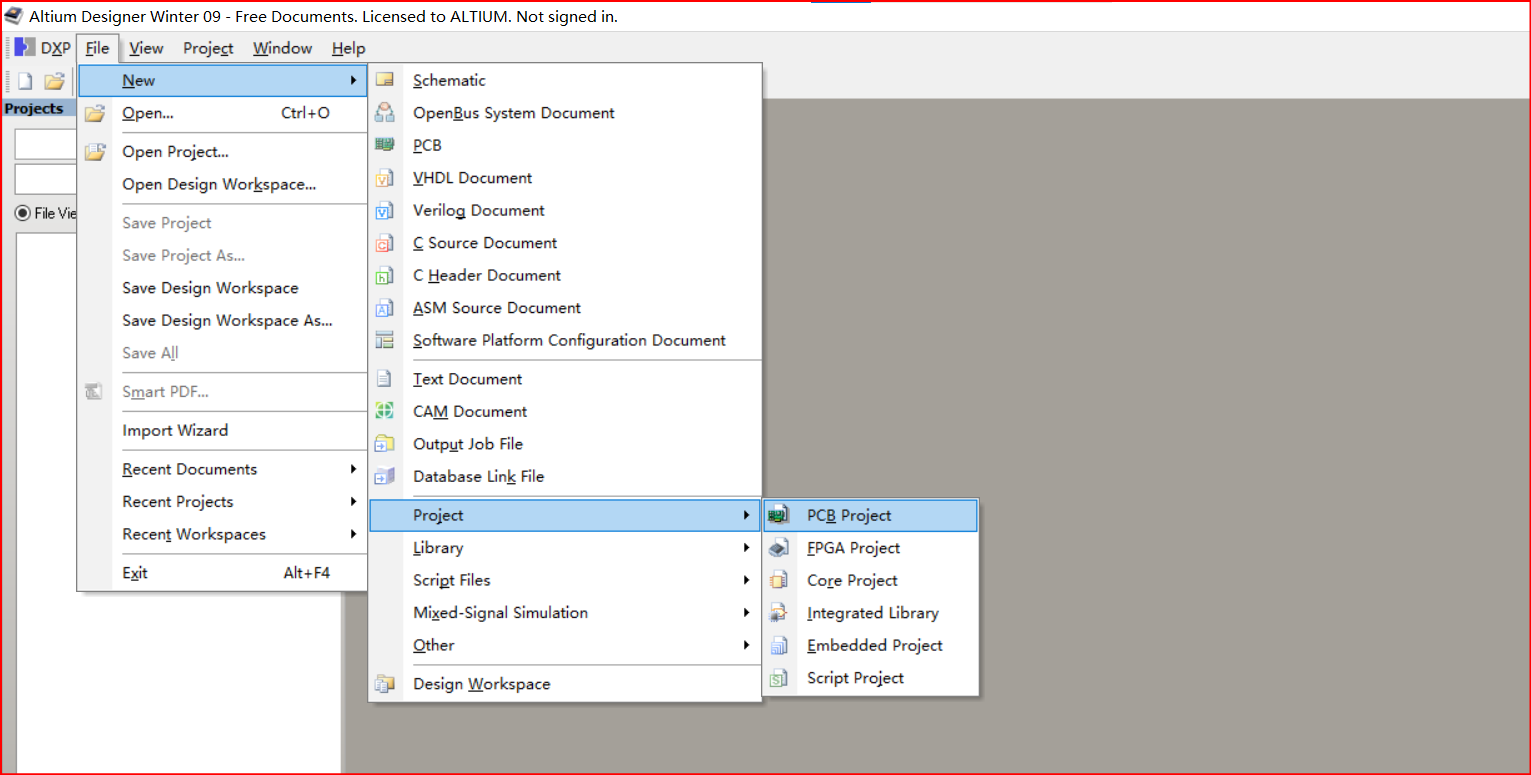Expand the Project submenu entry
The image size is (1531, 775).
pos(565,515)
